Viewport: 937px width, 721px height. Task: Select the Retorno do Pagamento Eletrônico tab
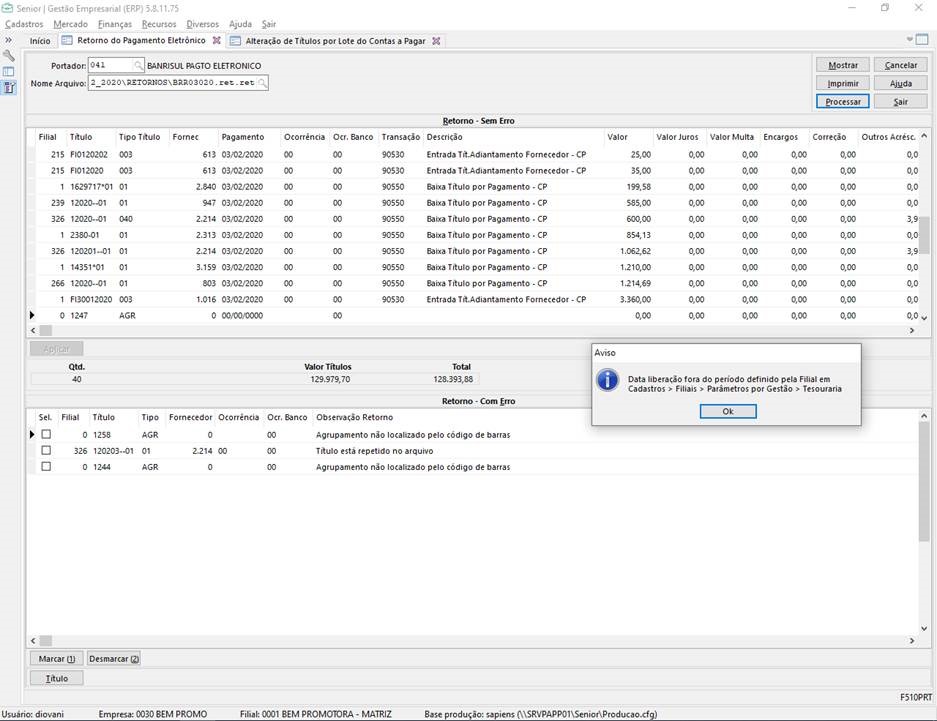(x=141, y=40)
